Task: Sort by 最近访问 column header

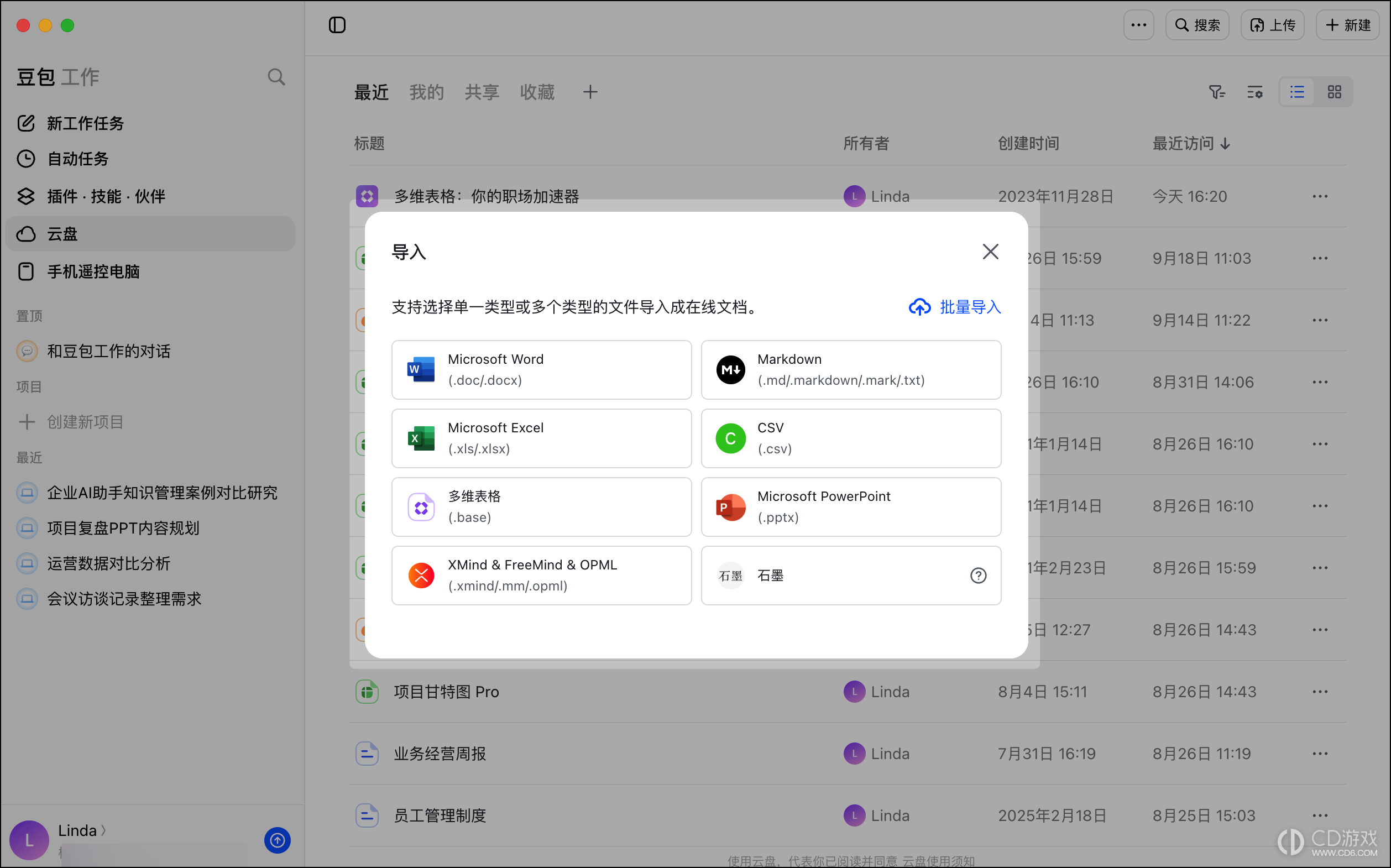Action: 1191,143
